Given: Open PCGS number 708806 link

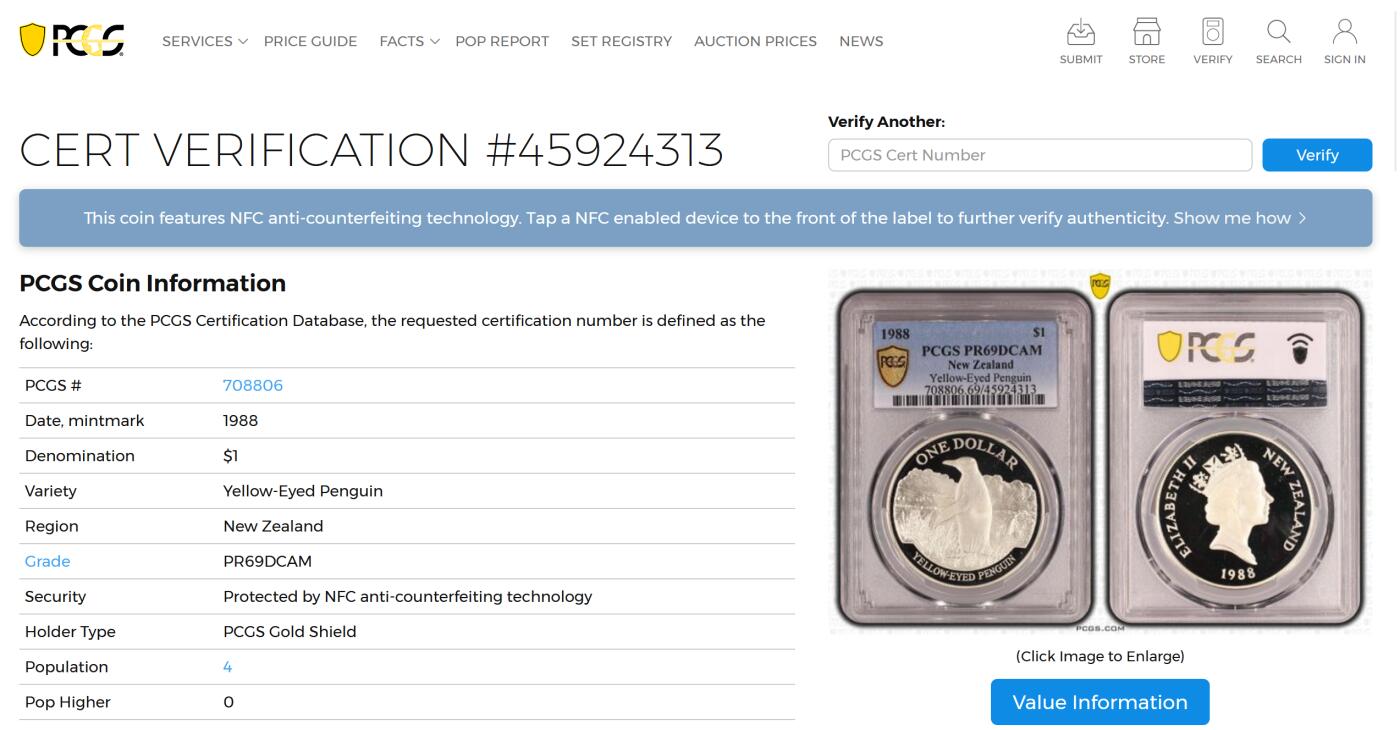Looking at the screenshot, I should click(x=253, y=385).
